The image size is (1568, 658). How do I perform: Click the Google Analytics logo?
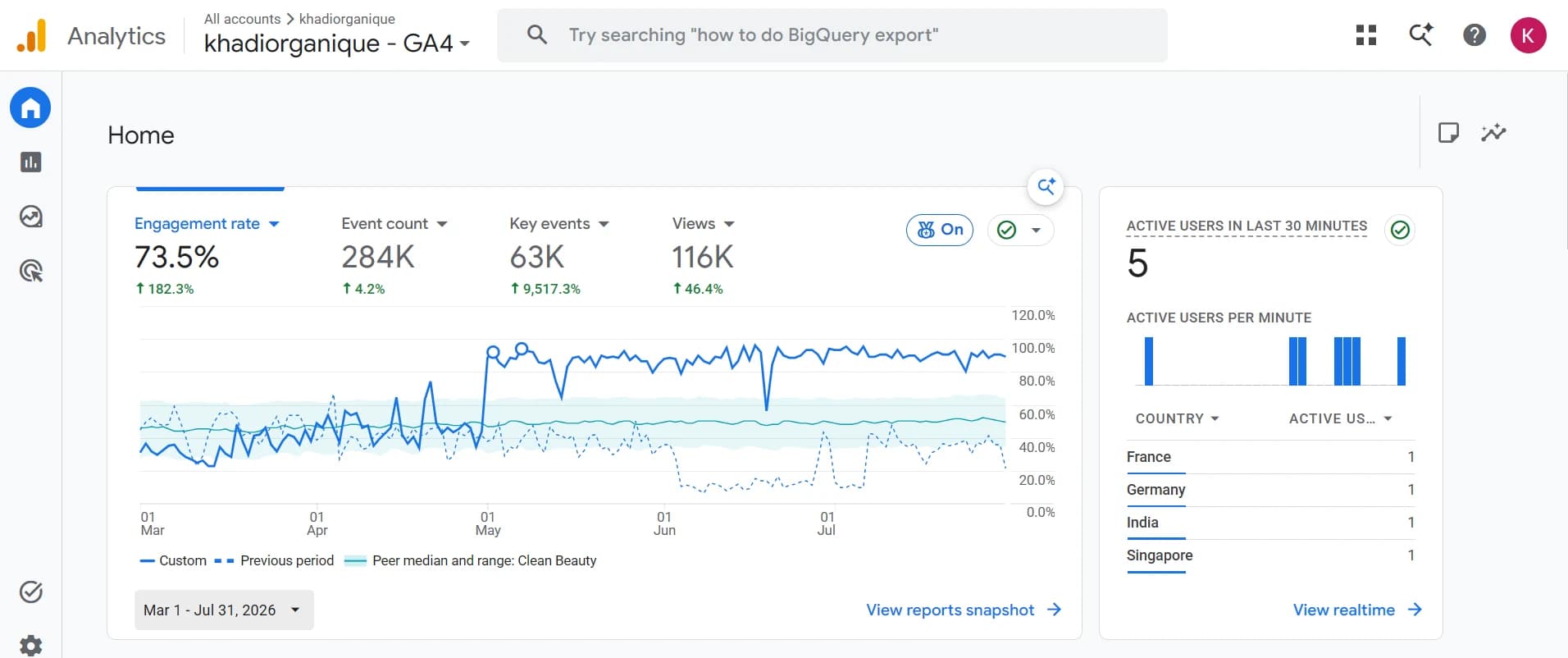[32, 35]
